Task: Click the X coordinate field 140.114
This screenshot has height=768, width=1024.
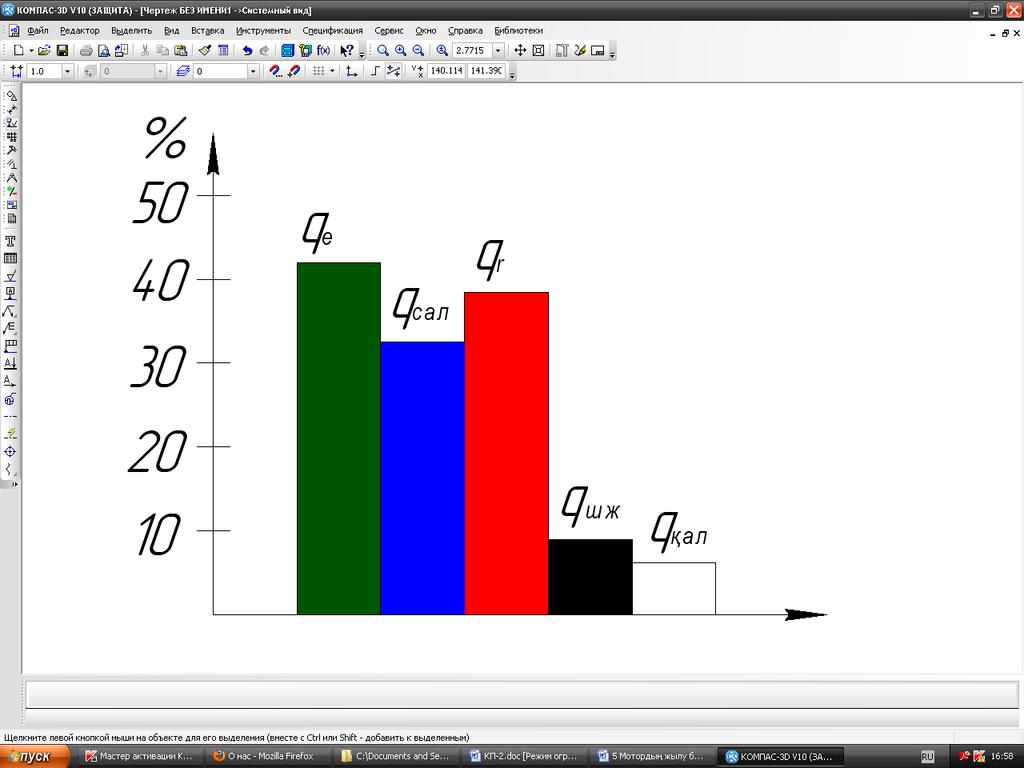Action: coord(447,71)
